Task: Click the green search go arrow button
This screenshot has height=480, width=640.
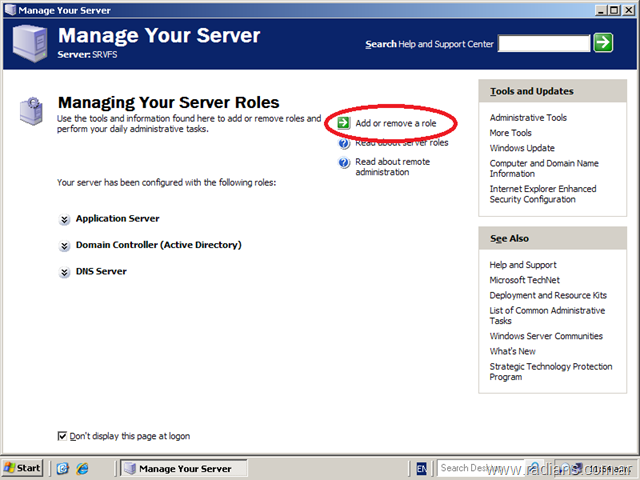Action: pyautogui.click(x=603, y=42)
